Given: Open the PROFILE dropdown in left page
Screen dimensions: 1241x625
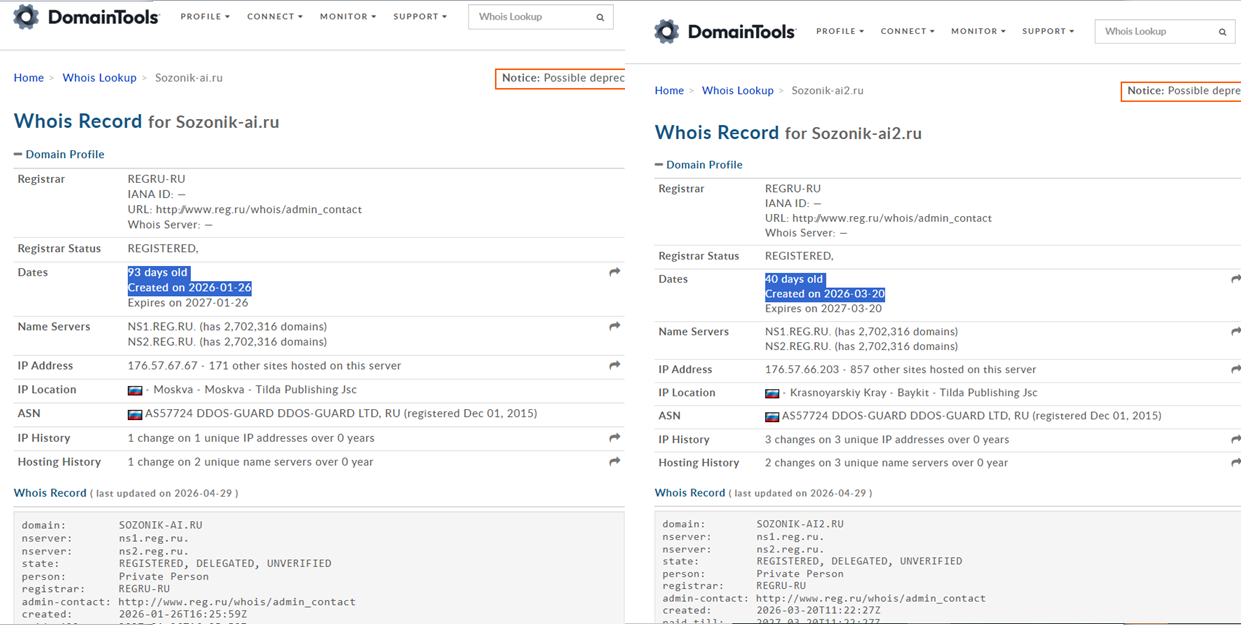Looking at the screenshot, I should [x=205, y=17].
